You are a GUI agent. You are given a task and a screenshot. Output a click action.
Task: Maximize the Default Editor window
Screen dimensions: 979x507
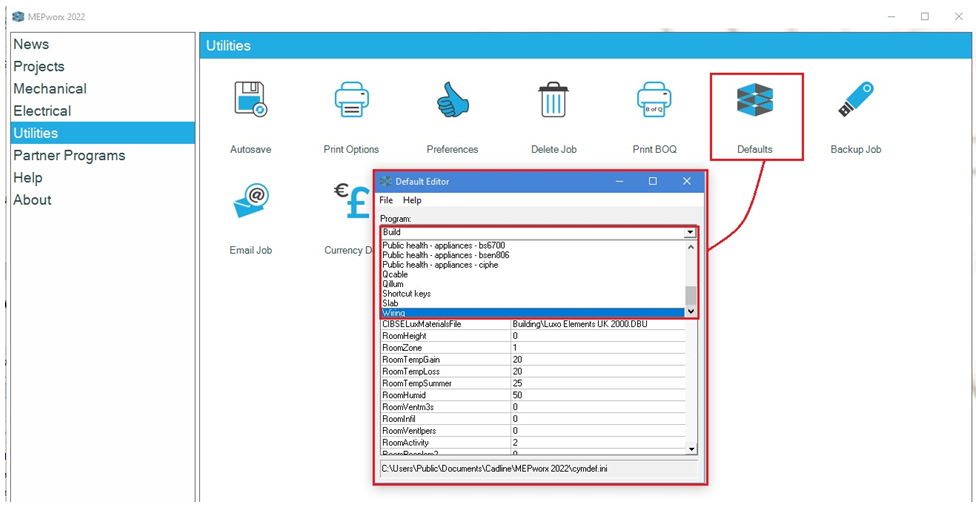pyautogui.click(x=652, y=181)
